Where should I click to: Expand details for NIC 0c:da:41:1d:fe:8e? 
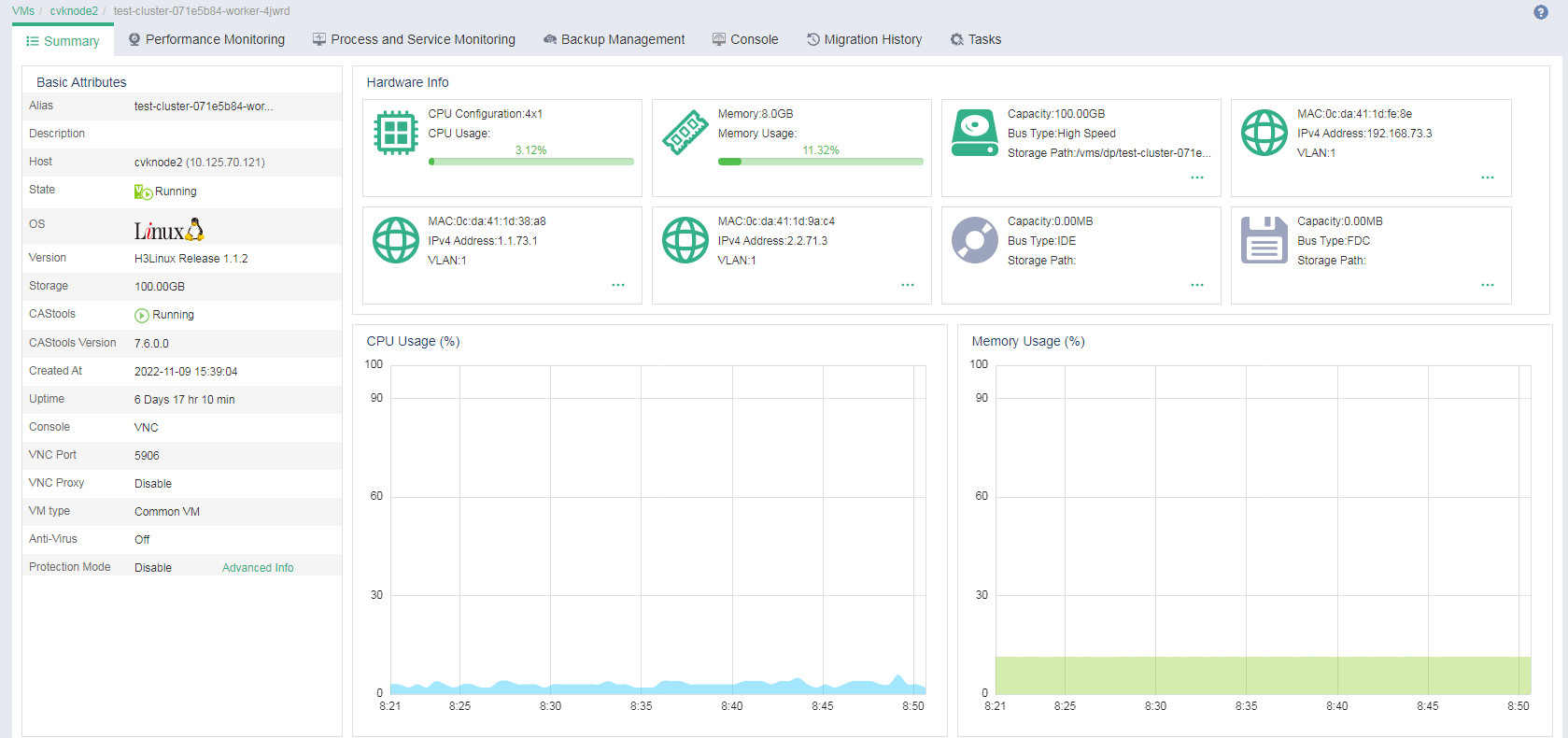click(x=1488, y=177)
